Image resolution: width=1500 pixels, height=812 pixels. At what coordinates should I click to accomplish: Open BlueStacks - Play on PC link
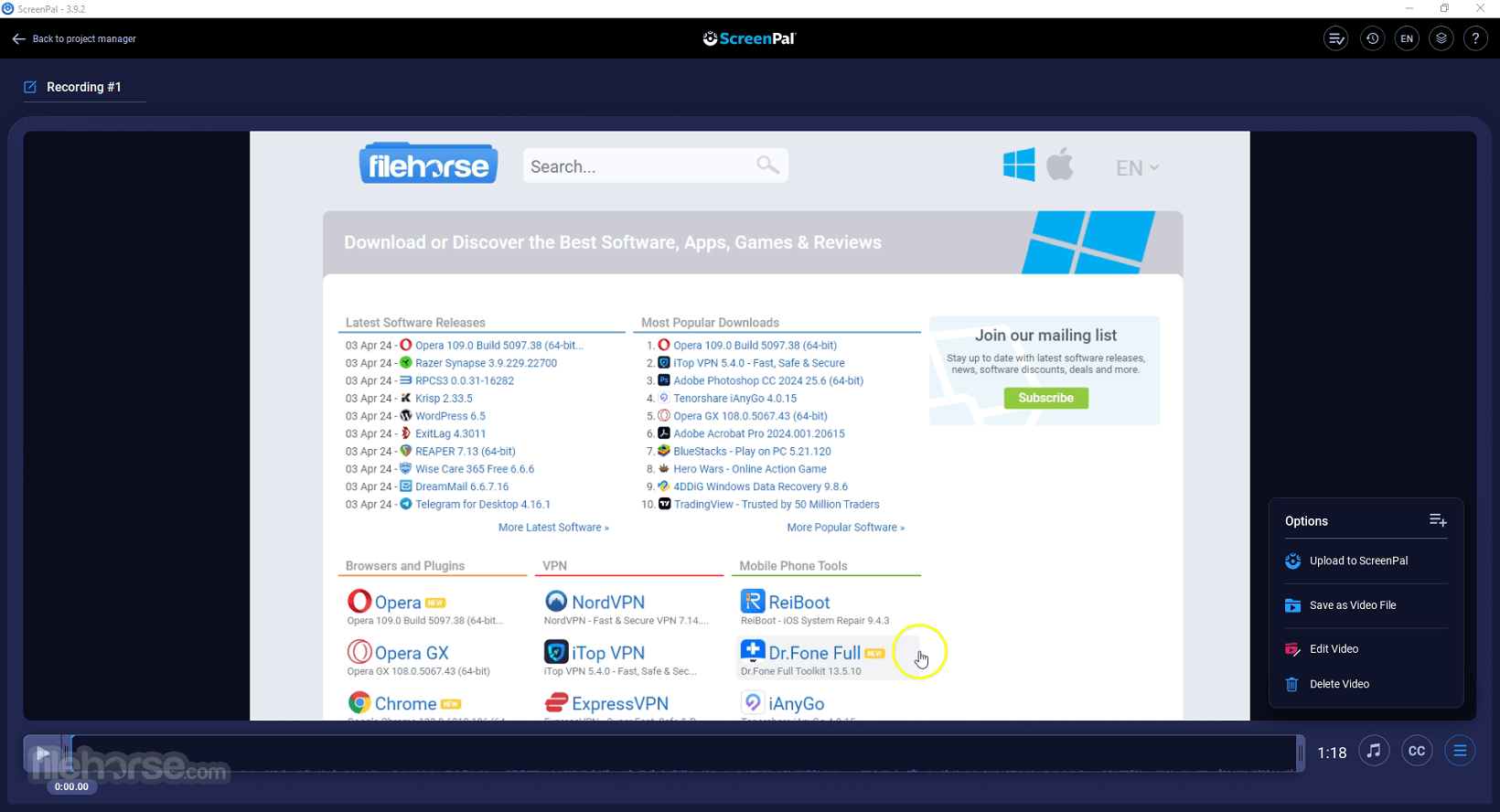[752, 452]
